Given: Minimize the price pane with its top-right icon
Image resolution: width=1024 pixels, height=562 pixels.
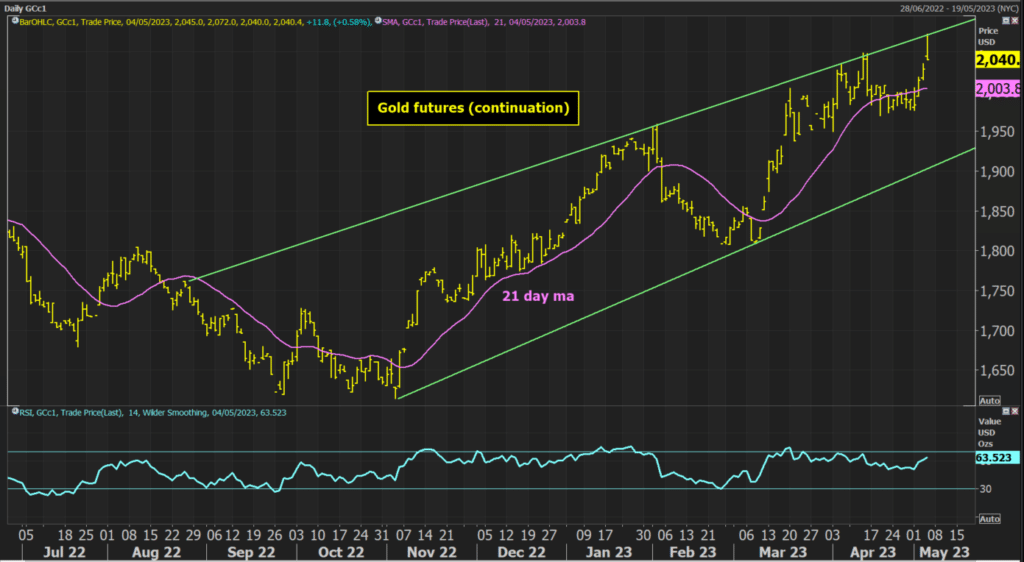Looking at the screenshot, I should pos(1005,20).
